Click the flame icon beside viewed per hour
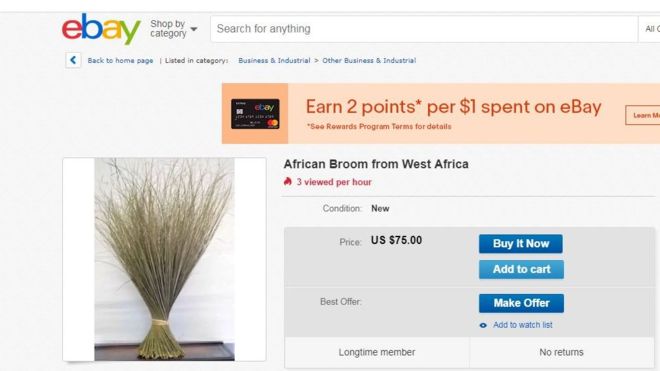The image size is (660, 371). [x=288, y=181]
